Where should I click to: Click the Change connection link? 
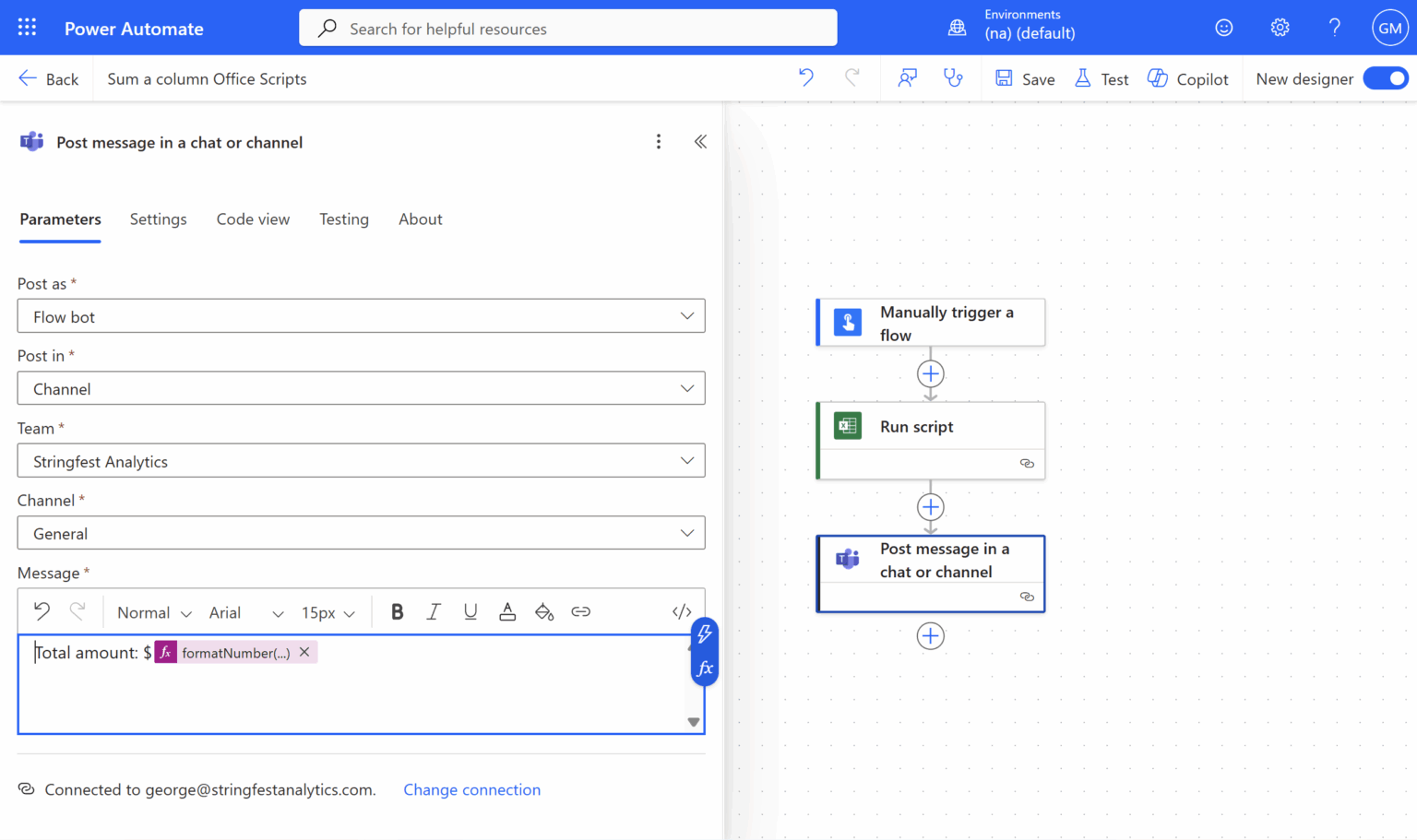[471, 790]
